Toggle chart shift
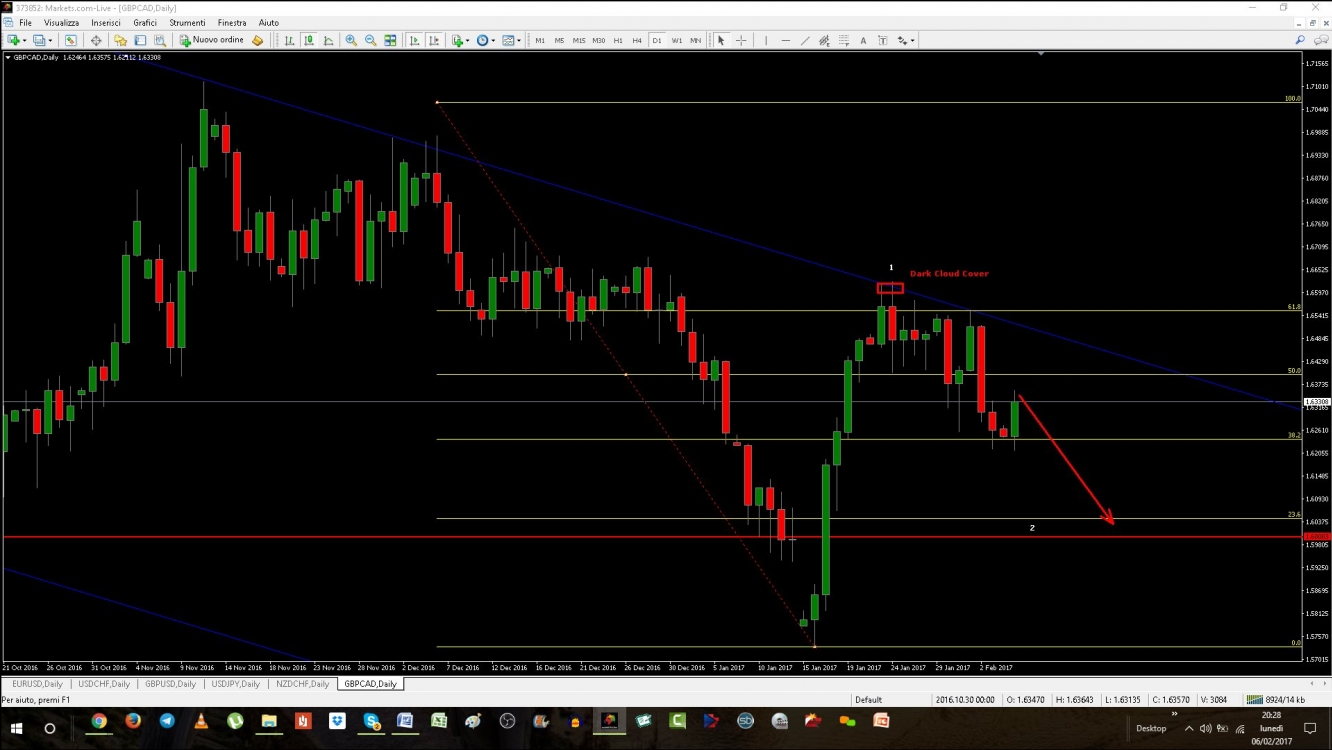1332x750 pixels. pos(434,40)
